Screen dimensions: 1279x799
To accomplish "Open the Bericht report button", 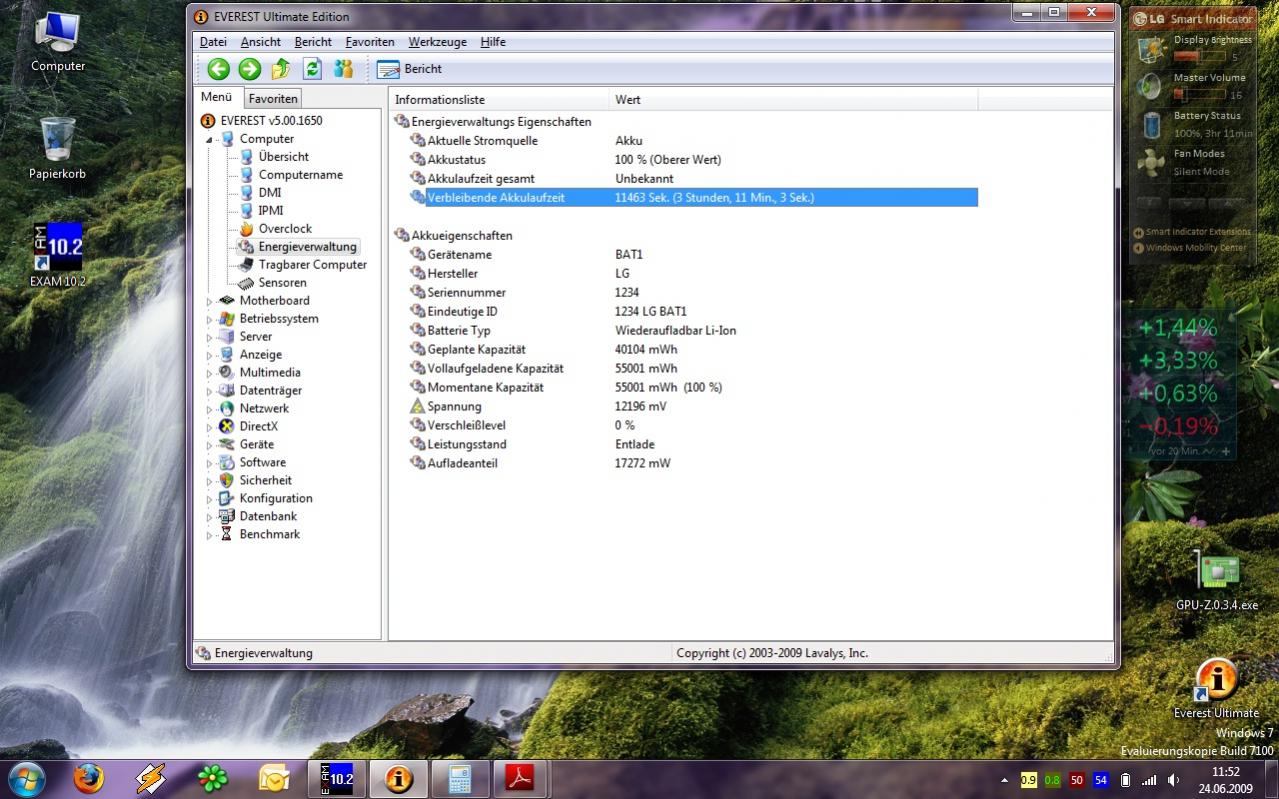I will 410,69.
